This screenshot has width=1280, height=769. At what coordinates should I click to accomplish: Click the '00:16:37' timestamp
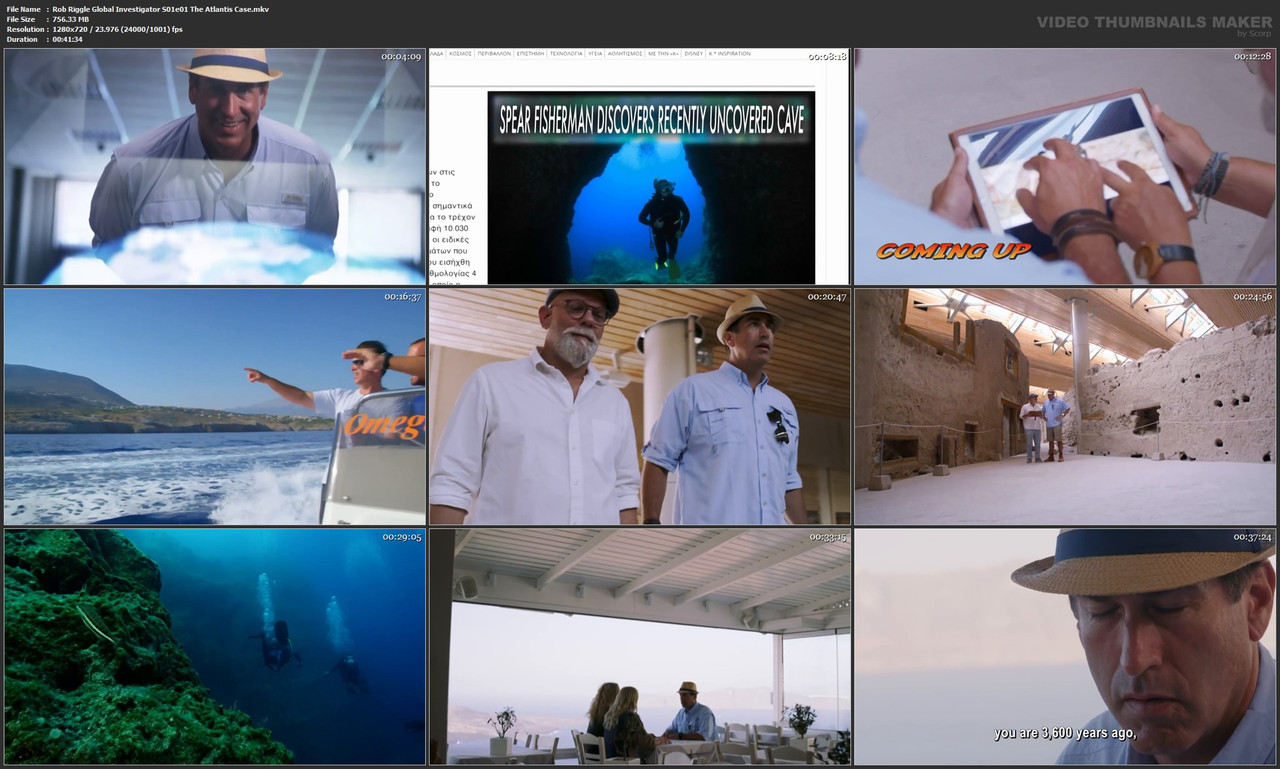(403, 297)
